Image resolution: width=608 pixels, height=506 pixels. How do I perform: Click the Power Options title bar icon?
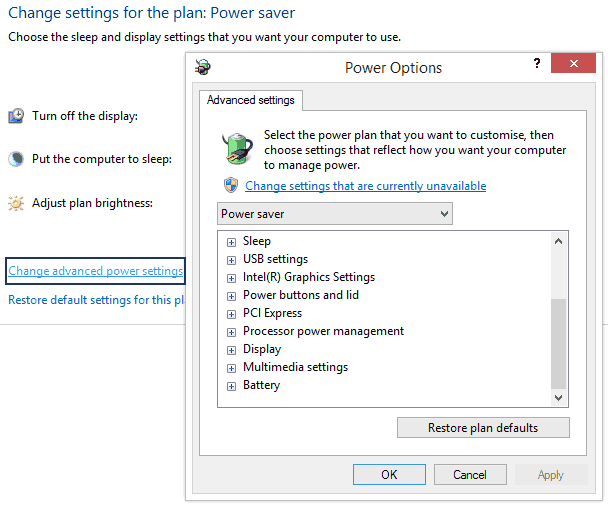click(x=204, y=68)
